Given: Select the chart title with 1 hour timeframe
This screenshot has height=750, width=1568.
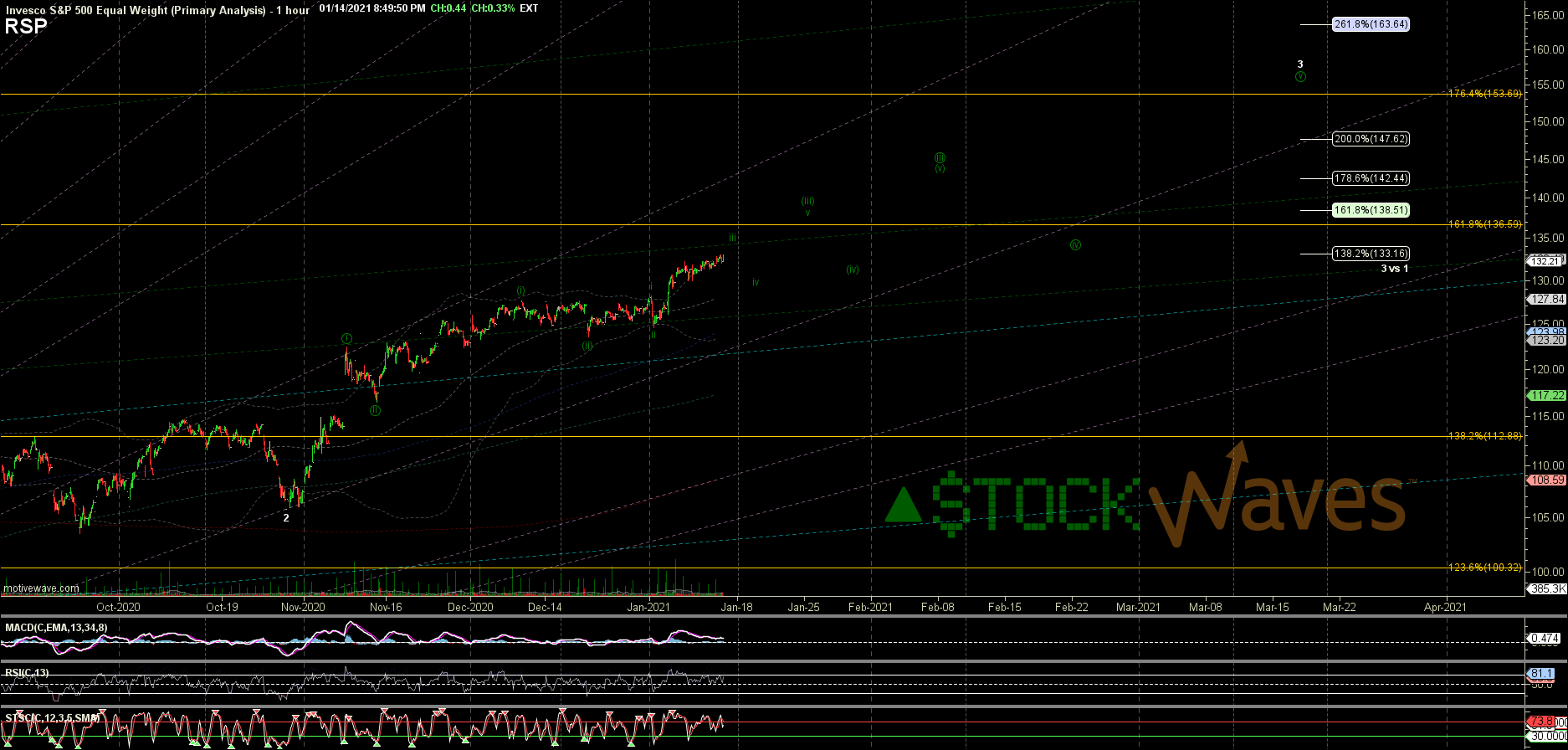Looking at the screenshot, I should tap(157, 9).
